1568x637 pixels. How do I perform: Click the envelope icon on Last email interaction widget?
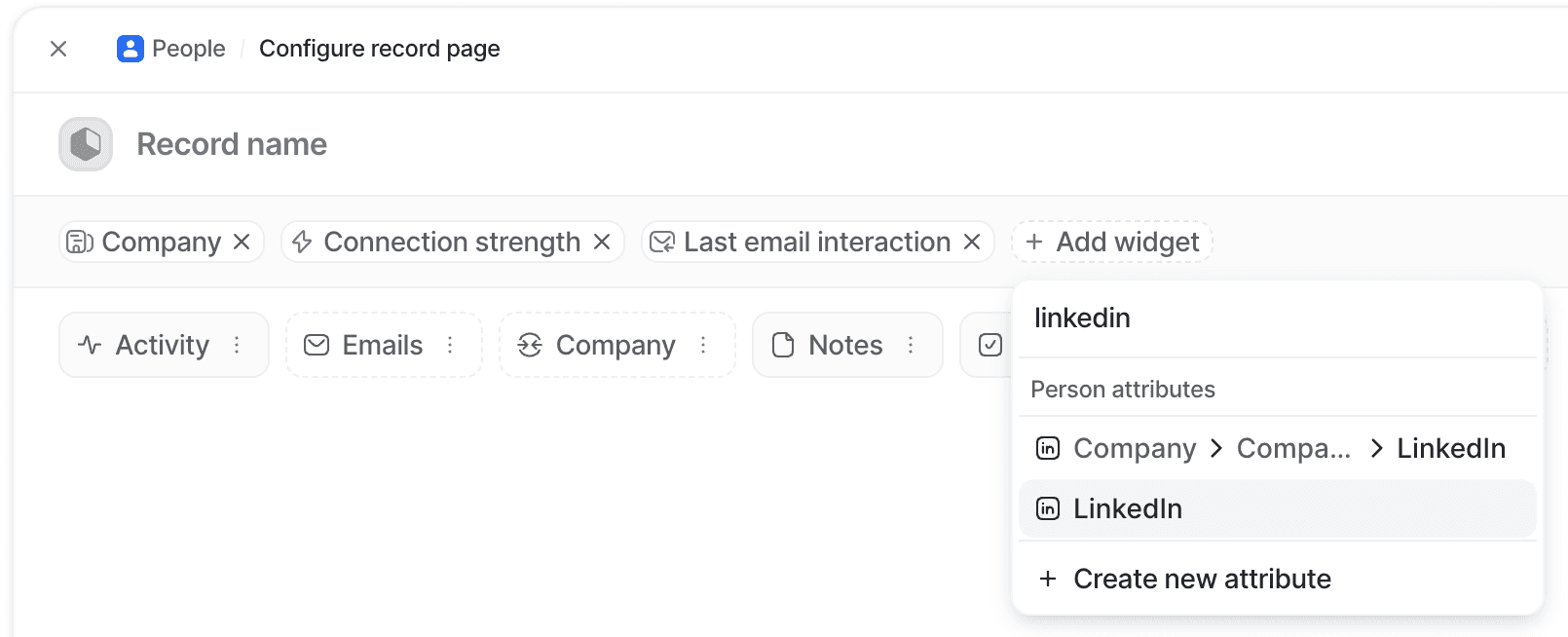pyautogui.click(x=661, y=242)
